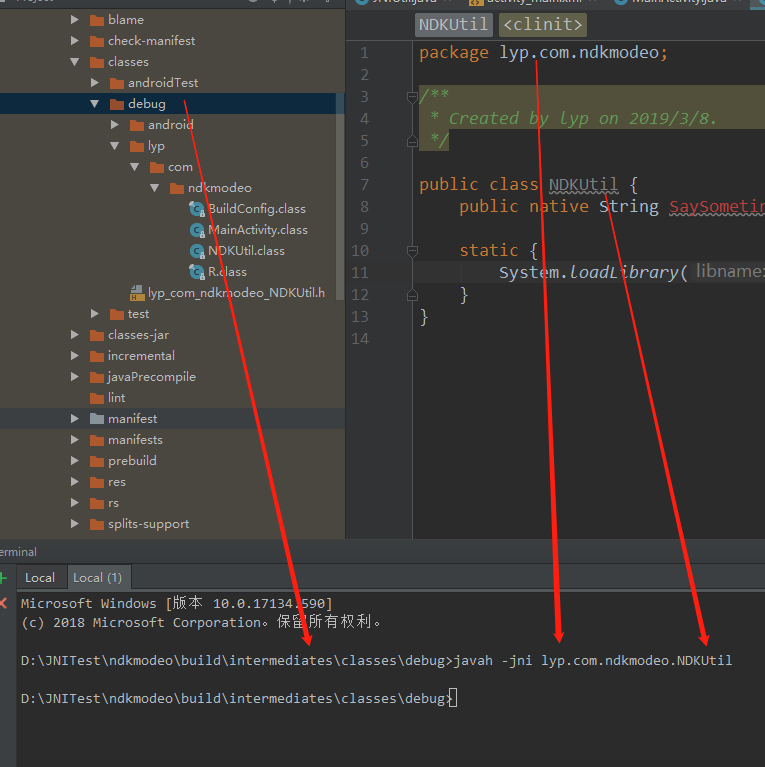Screen dimensions: 765x767
Task: Click the terminal command prompt cursor
Action: coord(453,698)
